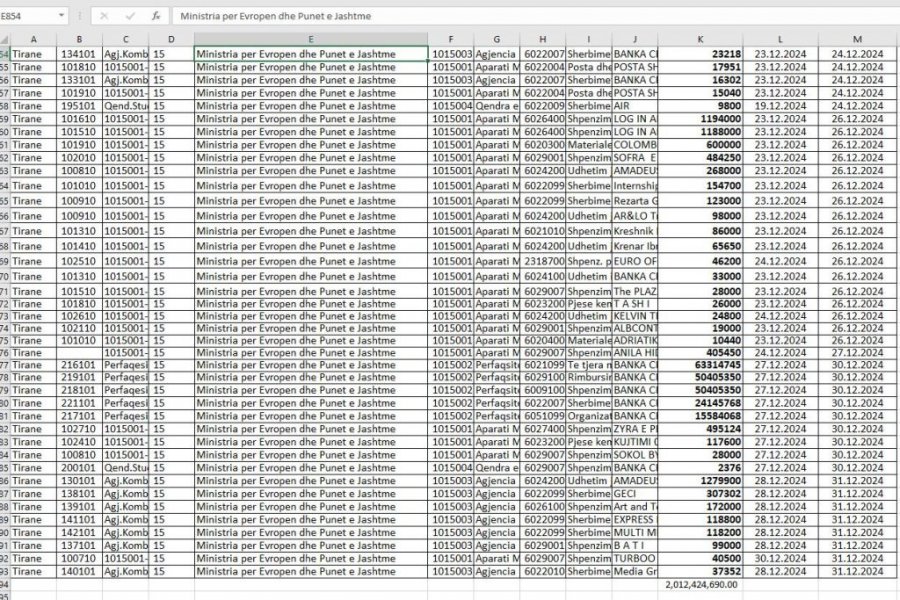Open the Name Box dropdown arrow
Image resolution: width=900 pixels, height=600 pixels.
coord(62,17)
